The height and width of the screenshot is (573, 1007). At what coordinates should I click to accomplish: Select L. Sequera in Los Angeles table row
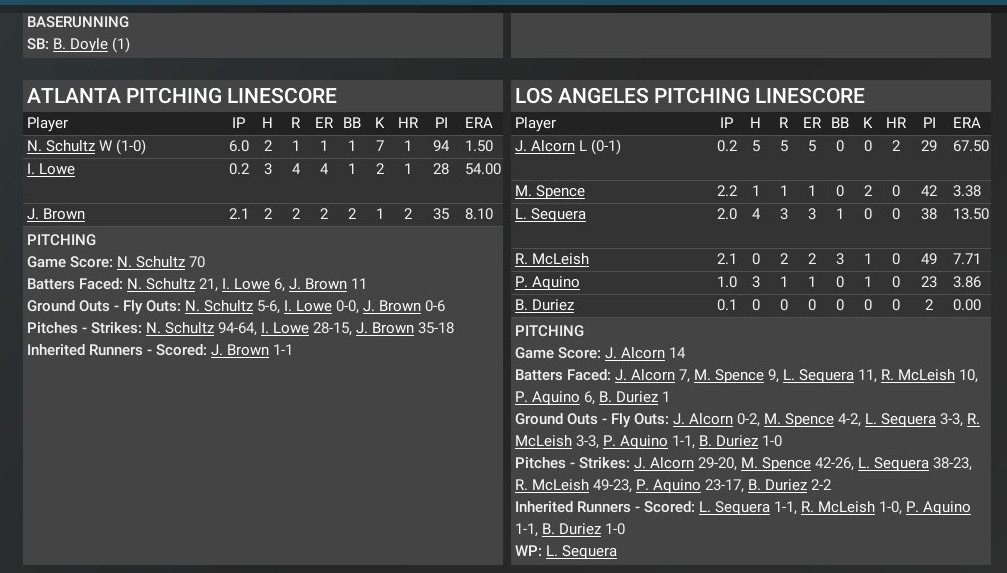pos(550,214)
